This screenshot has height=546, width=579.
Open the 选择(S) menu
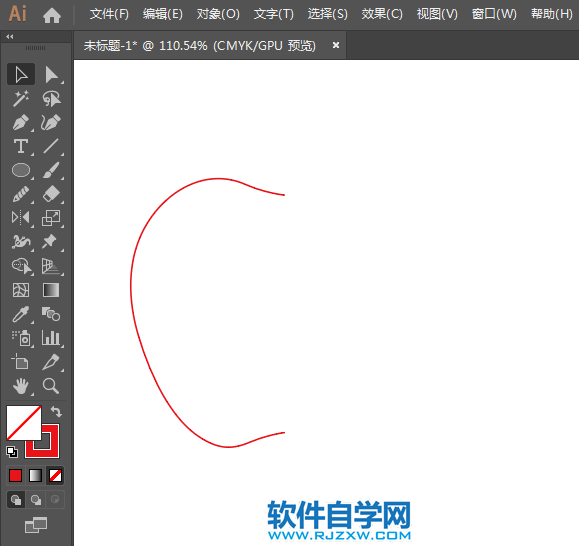[328, 14]
